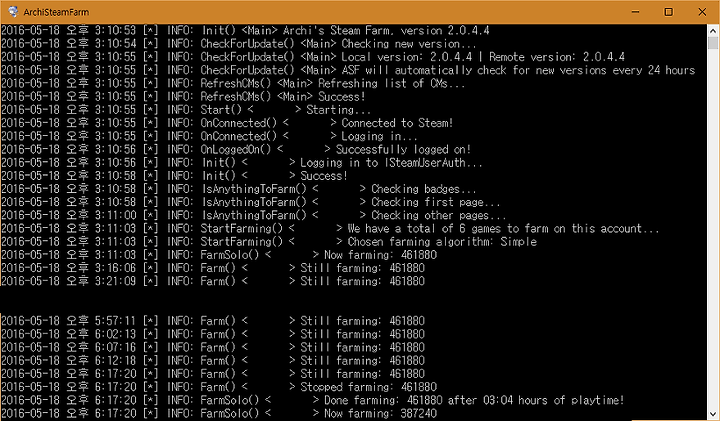Viewport: 720px width, 421px height.
Task: Click the OnConnected() "Logging in..." line
Action: coord(209,137)
